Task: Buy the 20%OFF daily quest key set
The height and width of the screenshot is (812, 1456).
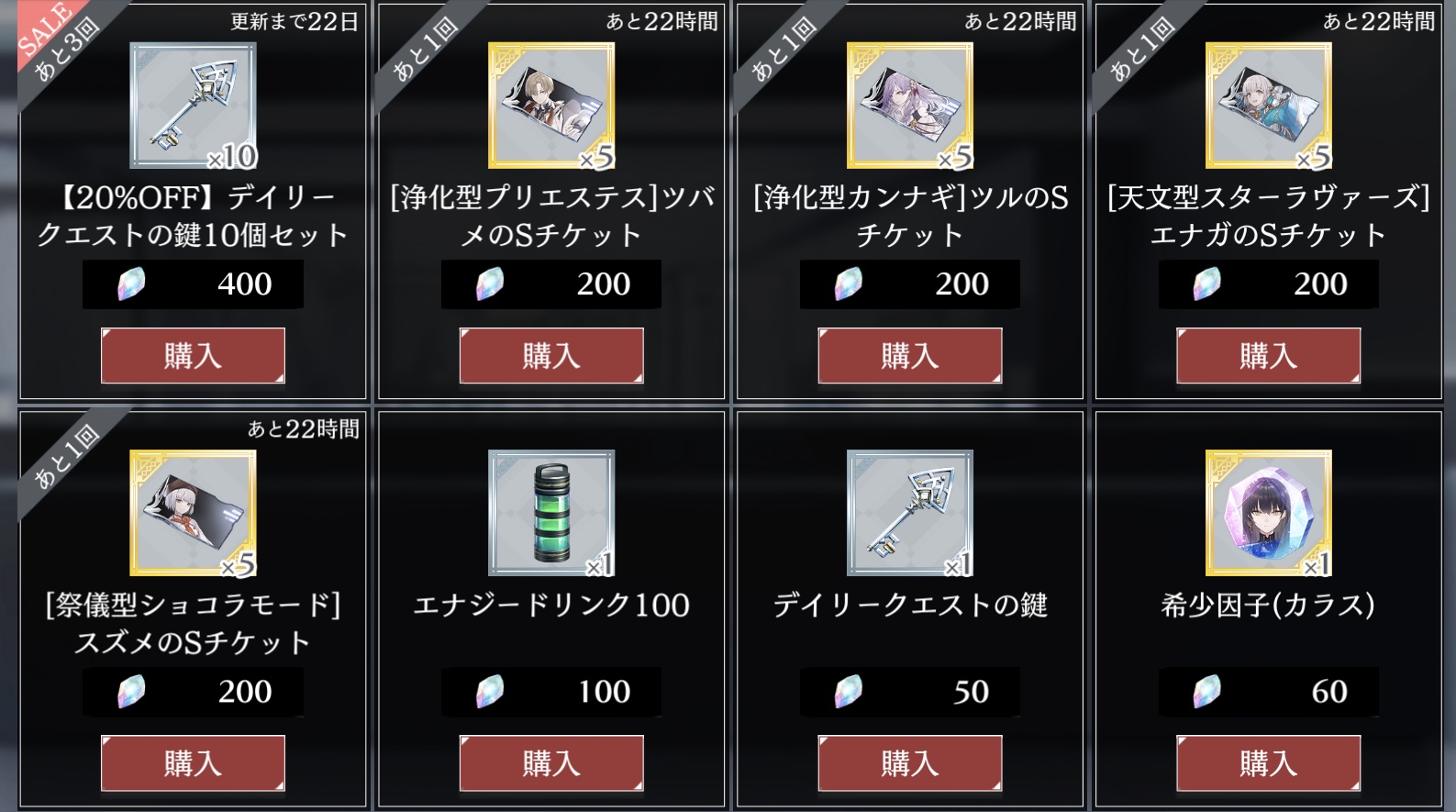Action: tap(193, 355)
